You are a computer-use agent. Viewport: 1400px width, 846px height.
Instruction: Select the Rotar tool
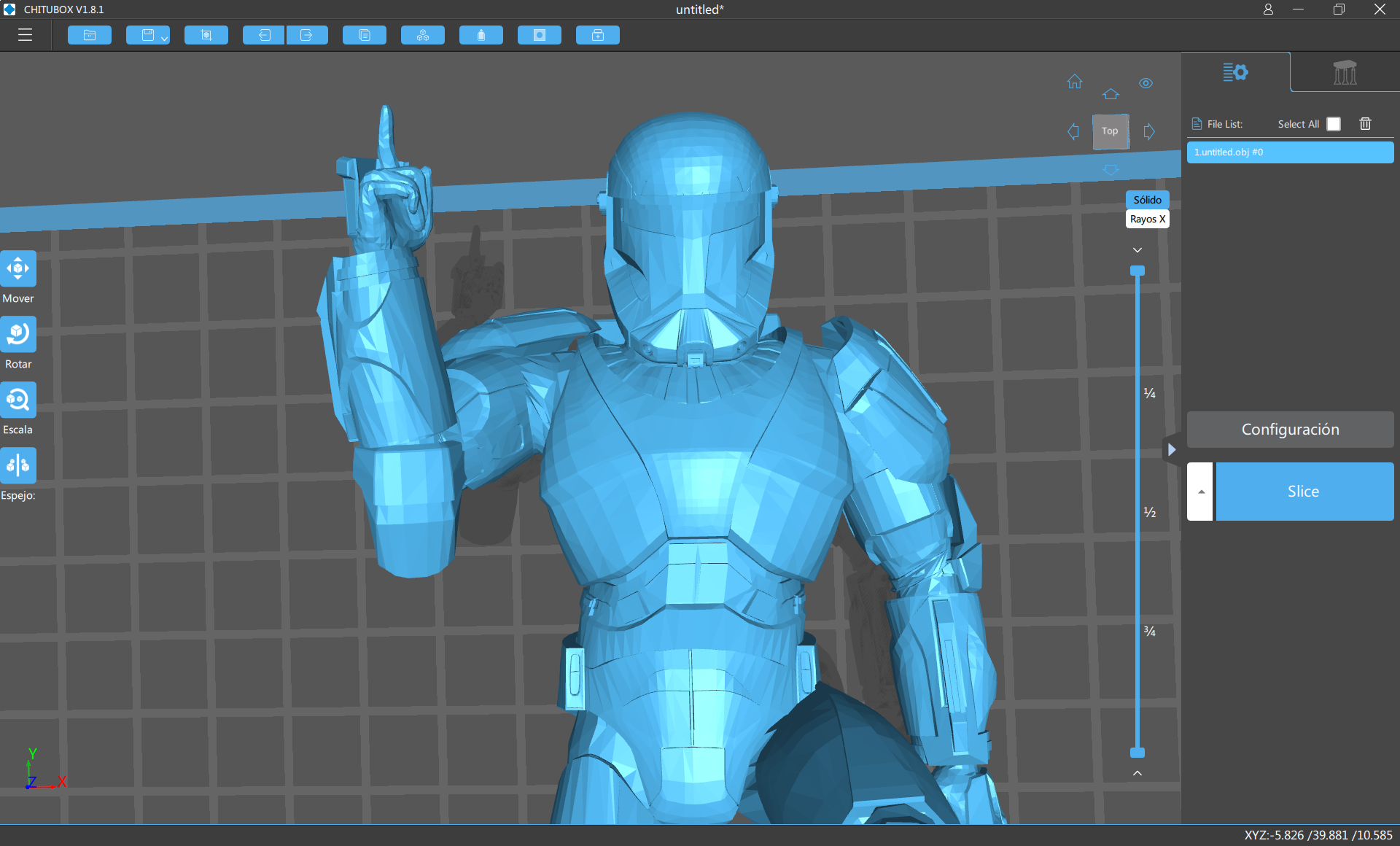[x=18, y=335]
